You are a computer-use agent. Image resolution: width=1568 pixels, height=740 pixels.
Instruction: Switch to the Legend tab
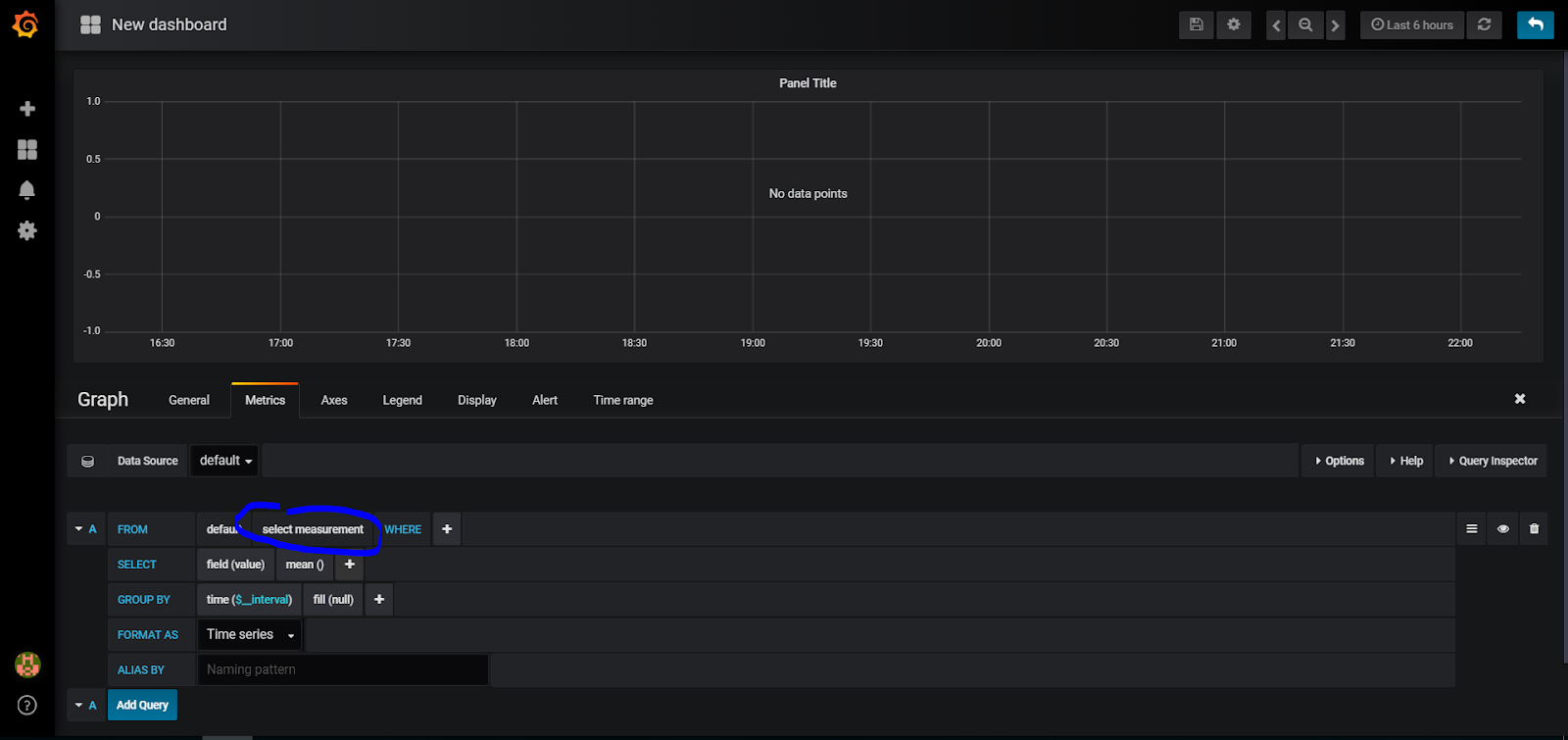pyautogui.click(x=402, y=400)
